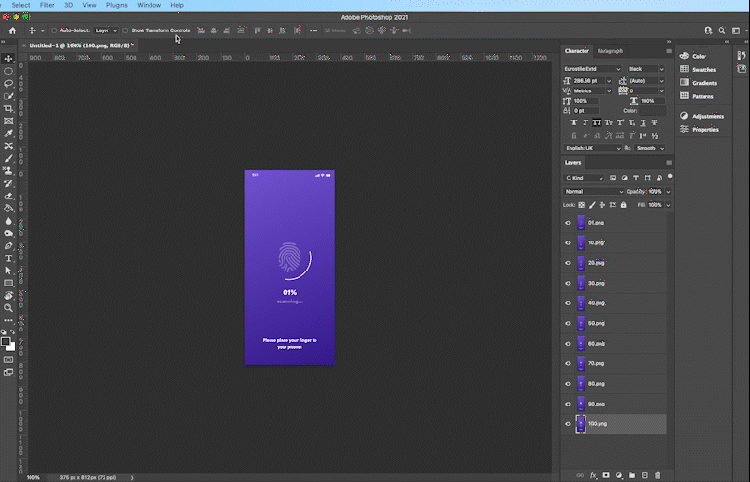Select the Elliptical Marquee tool
This screenshot has height=482, width=750.
[x=8, y=71]
